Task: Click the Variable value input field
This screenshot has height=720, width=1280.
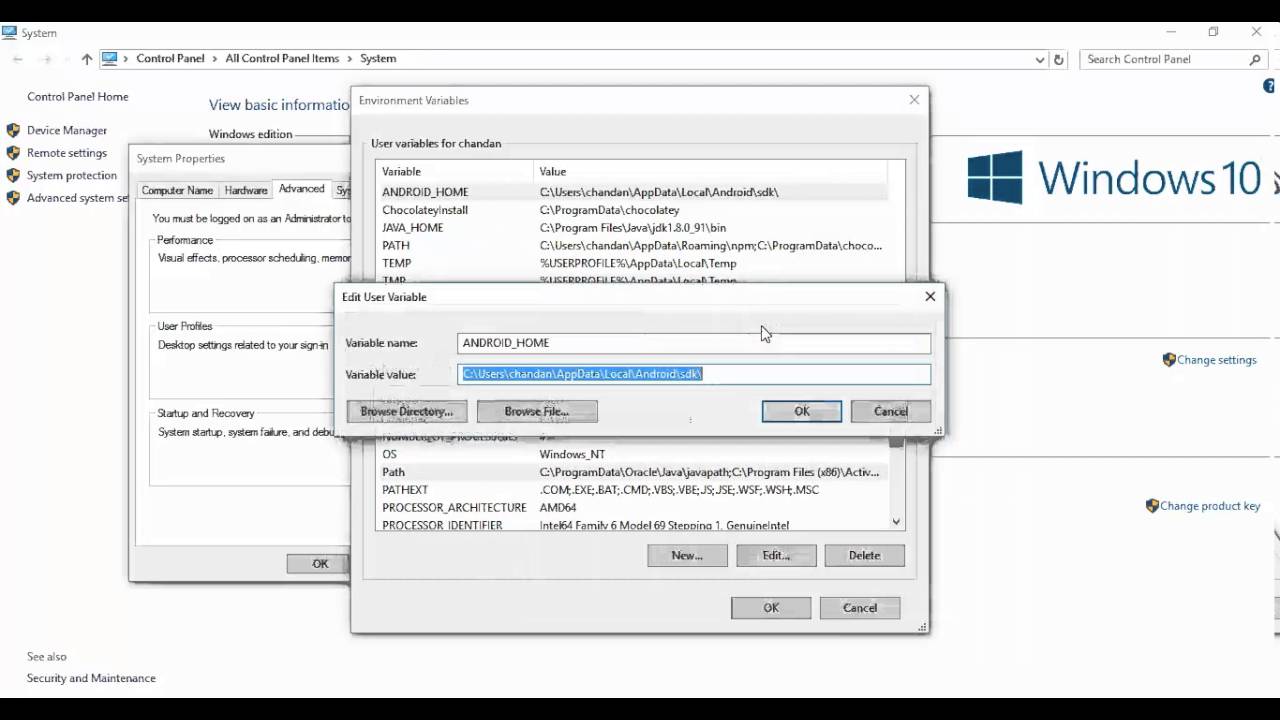Action: tap(694, 374)
